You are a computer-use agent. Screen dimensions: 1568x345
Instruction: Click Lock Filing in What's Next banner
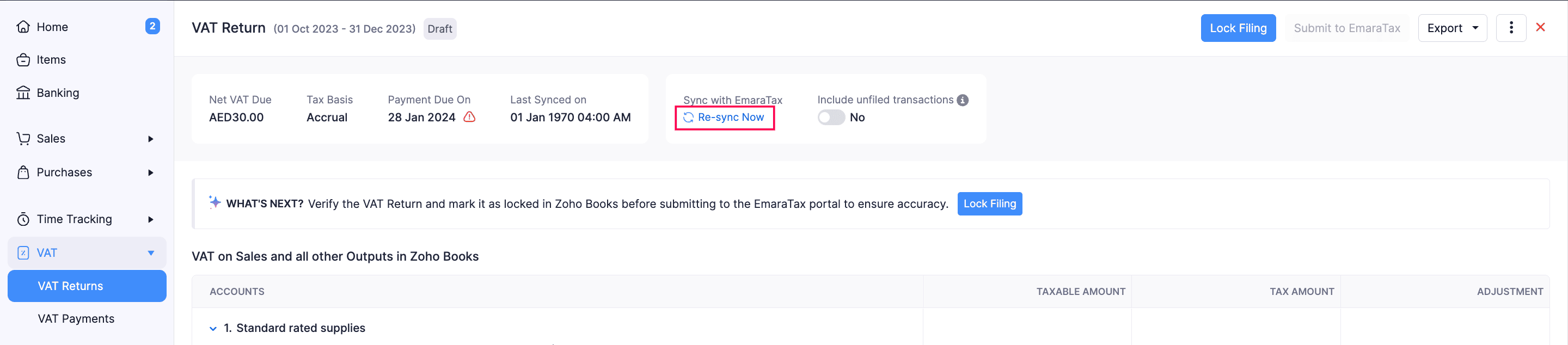pyautogui.click(x=989, y=204)
